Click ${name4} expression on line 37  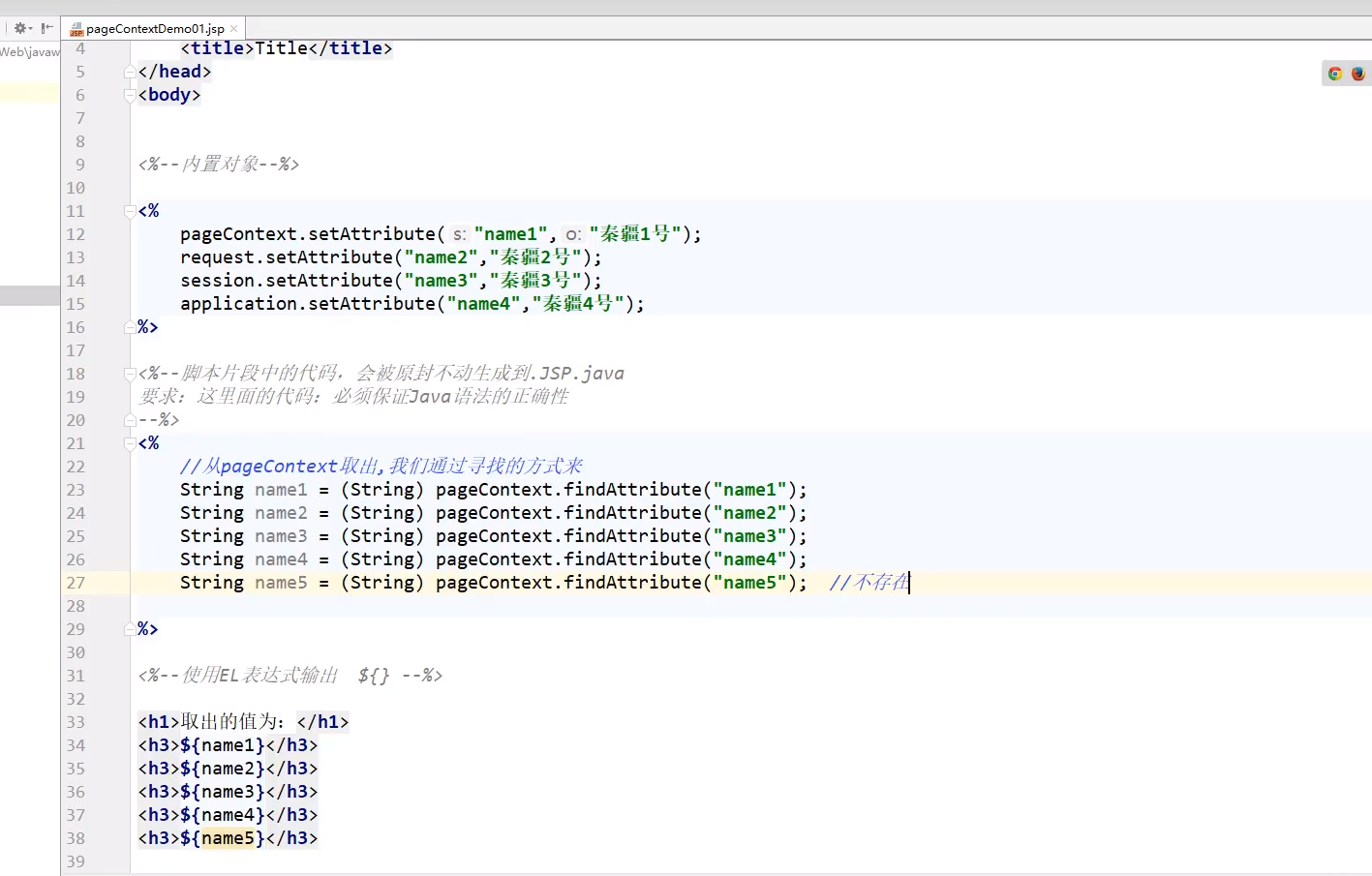[x=223, y=815]
